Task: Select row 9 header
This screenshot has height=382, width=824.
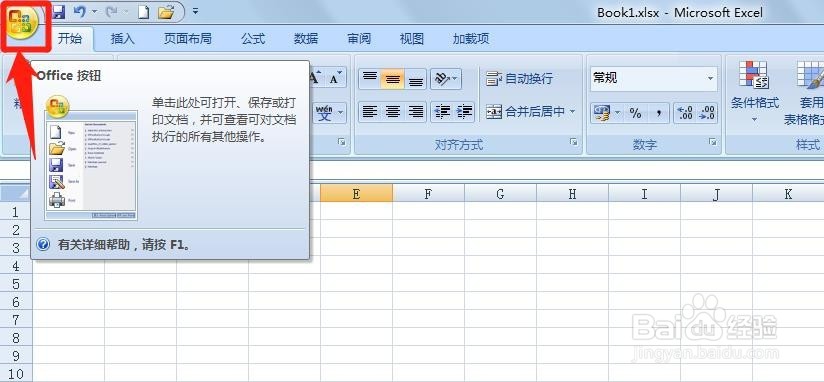Action: 16,356
